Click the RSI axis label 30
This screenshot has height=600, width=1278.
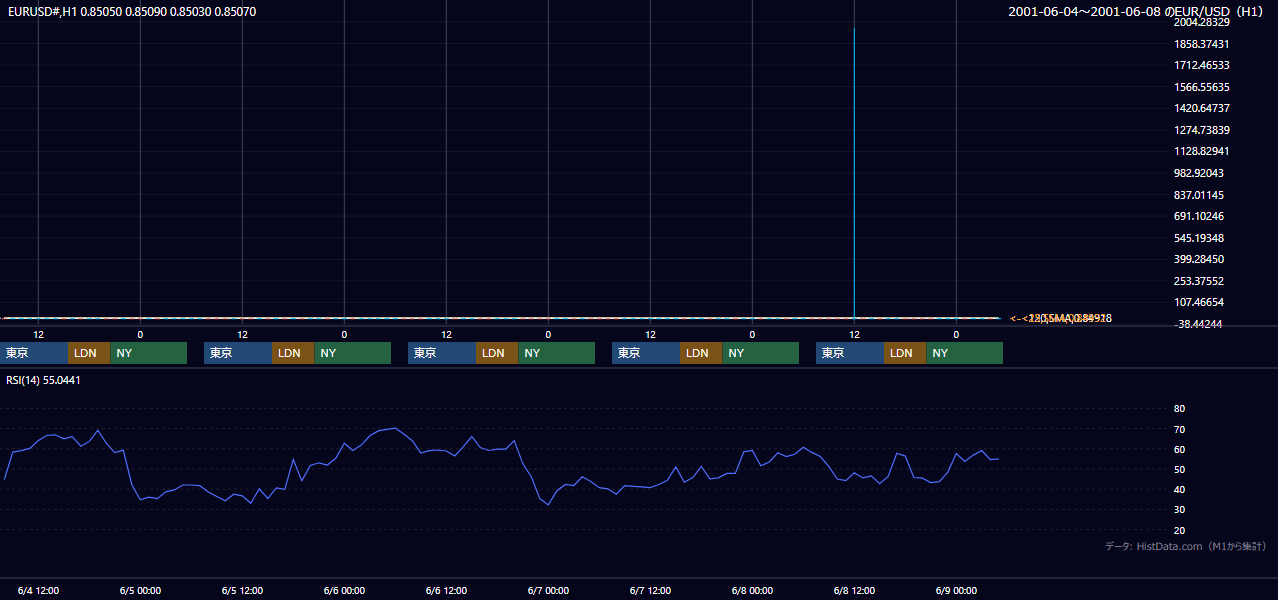click(1179, 510)
